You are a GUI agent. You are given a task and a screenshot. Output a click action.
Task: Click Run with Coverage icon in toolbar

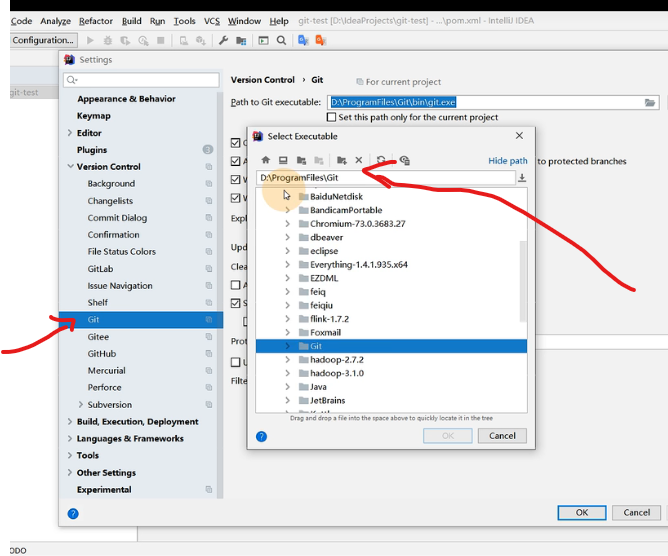[125, 40]
